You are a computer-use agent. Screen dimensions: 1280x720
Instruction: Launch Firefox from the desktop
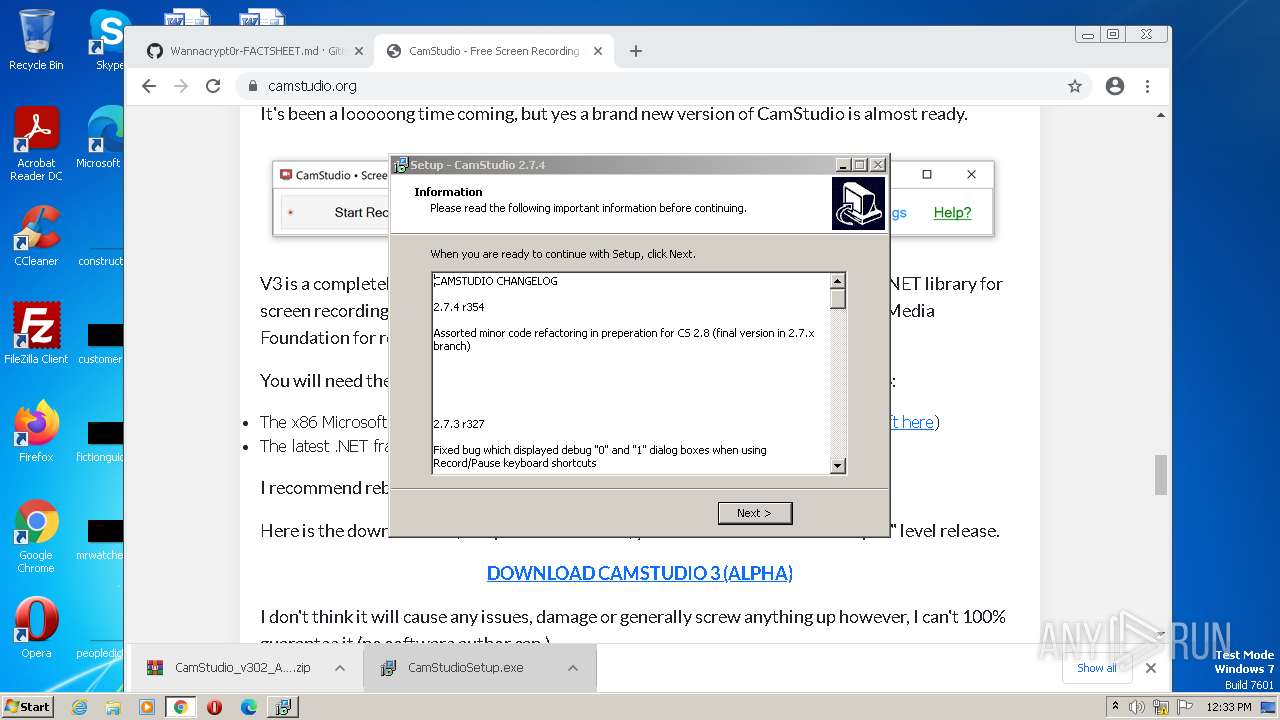pyautogui.click(x=36, y=432)
